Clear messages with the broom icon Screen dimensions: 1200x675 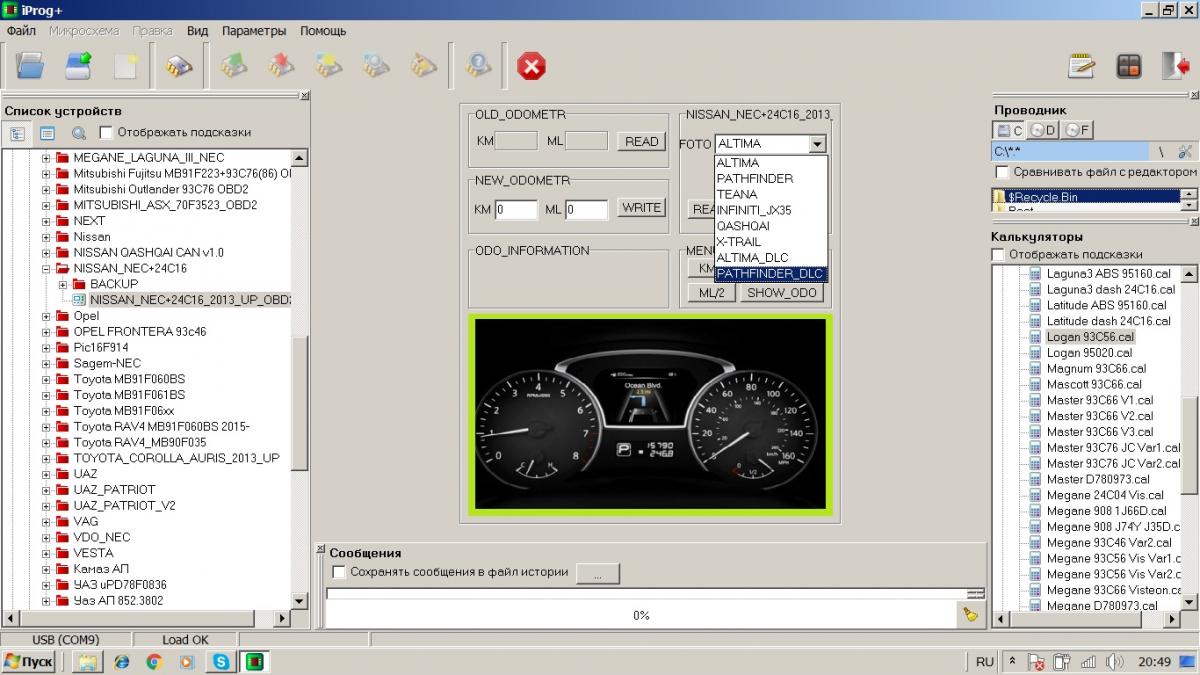970,615
